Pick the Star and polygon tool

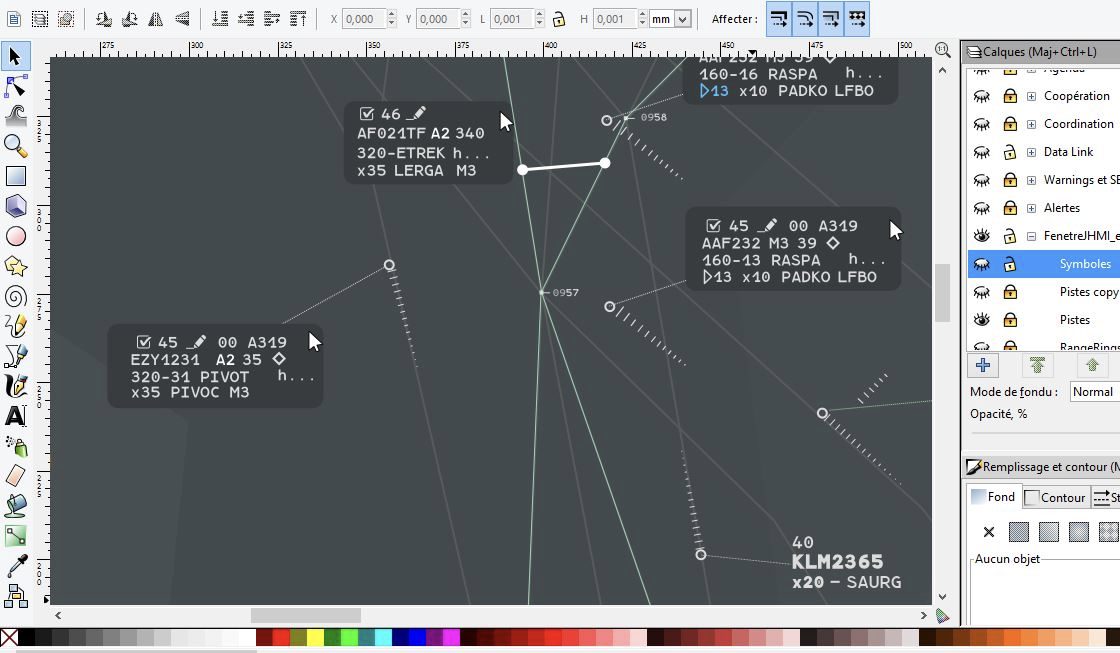click(x=15, y=266)
